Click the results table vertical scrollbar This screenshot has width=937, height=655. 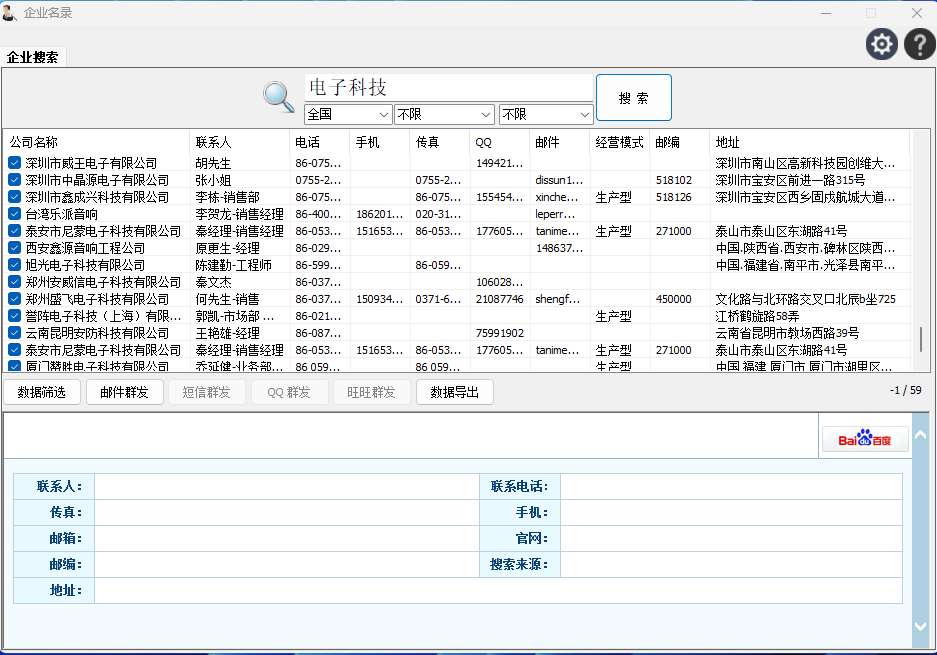pos(923,340)
